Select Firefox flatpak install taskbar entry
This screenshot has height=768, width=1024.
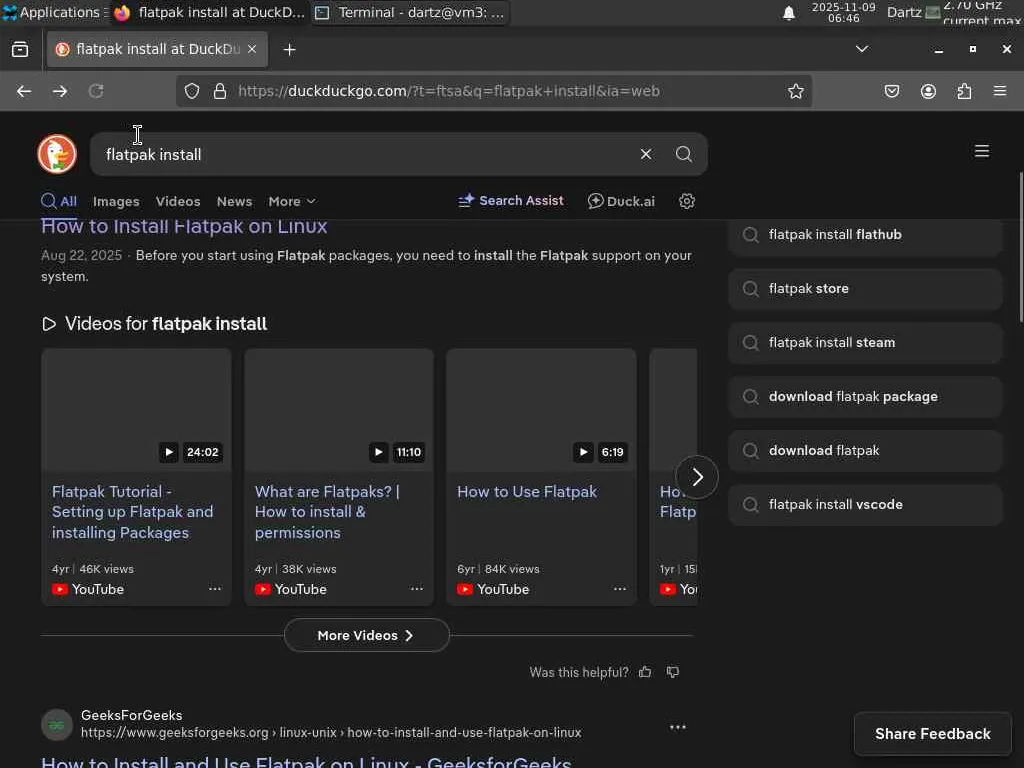[x=209, y=12]
